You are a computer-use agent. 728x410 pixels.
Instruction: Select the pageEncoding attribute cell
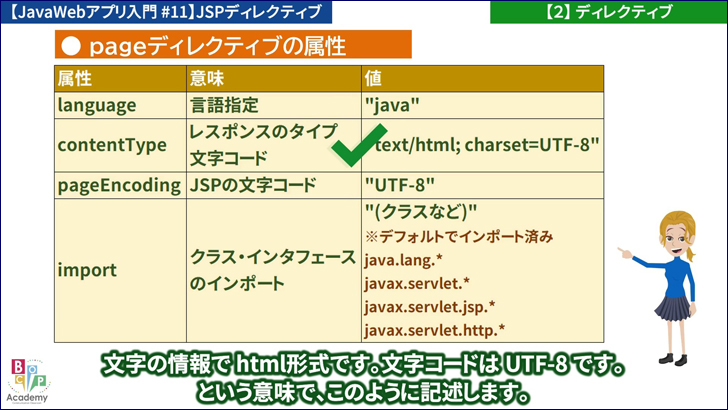click(118, 185)
